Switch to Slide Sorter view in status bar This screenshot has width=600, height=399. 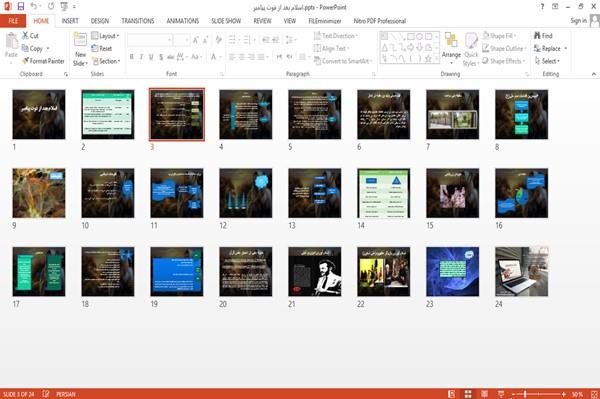468,394
